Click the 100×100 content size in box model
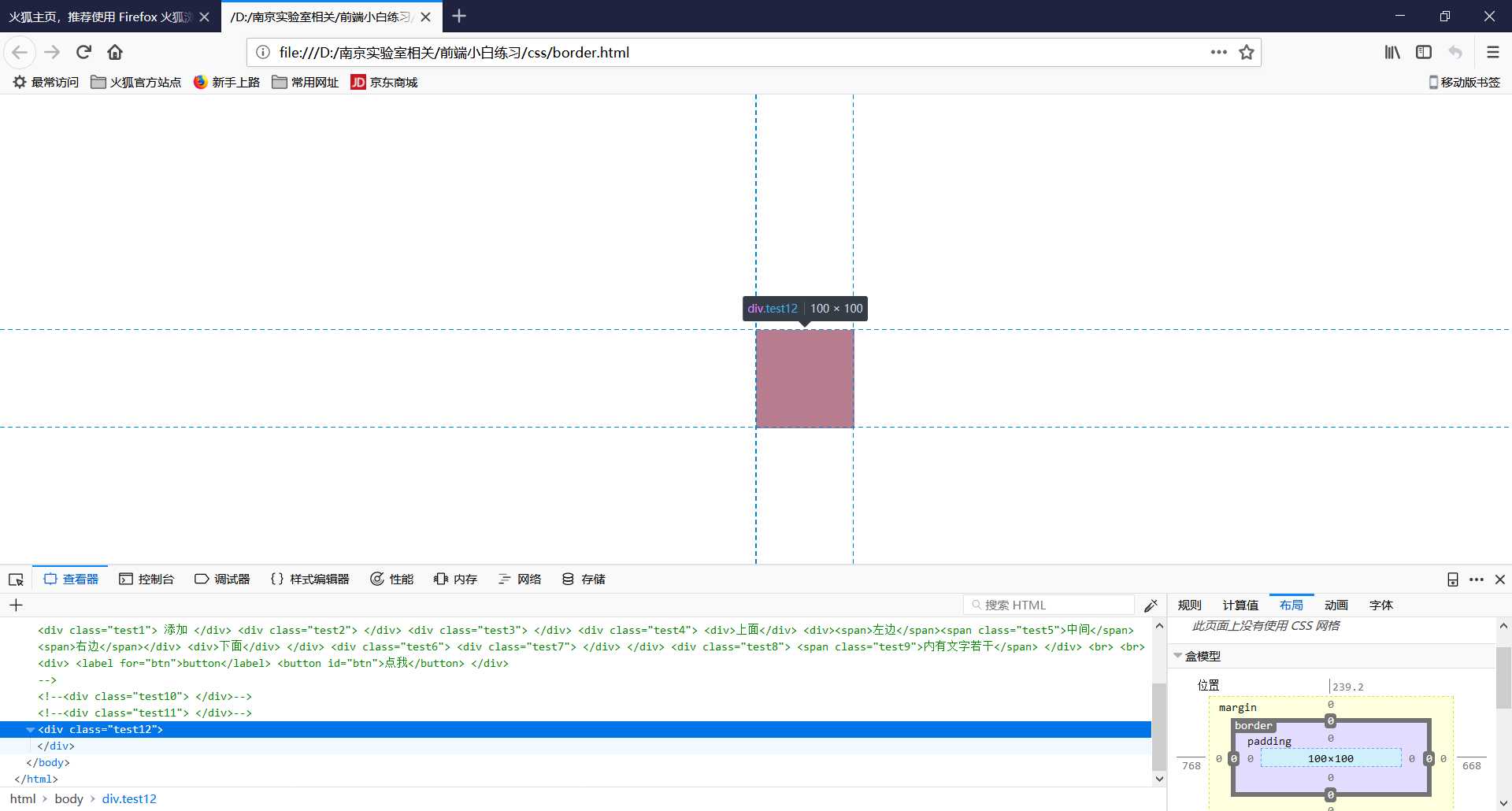This screenshot has width=1512, height=811. tap(1331, 759)
